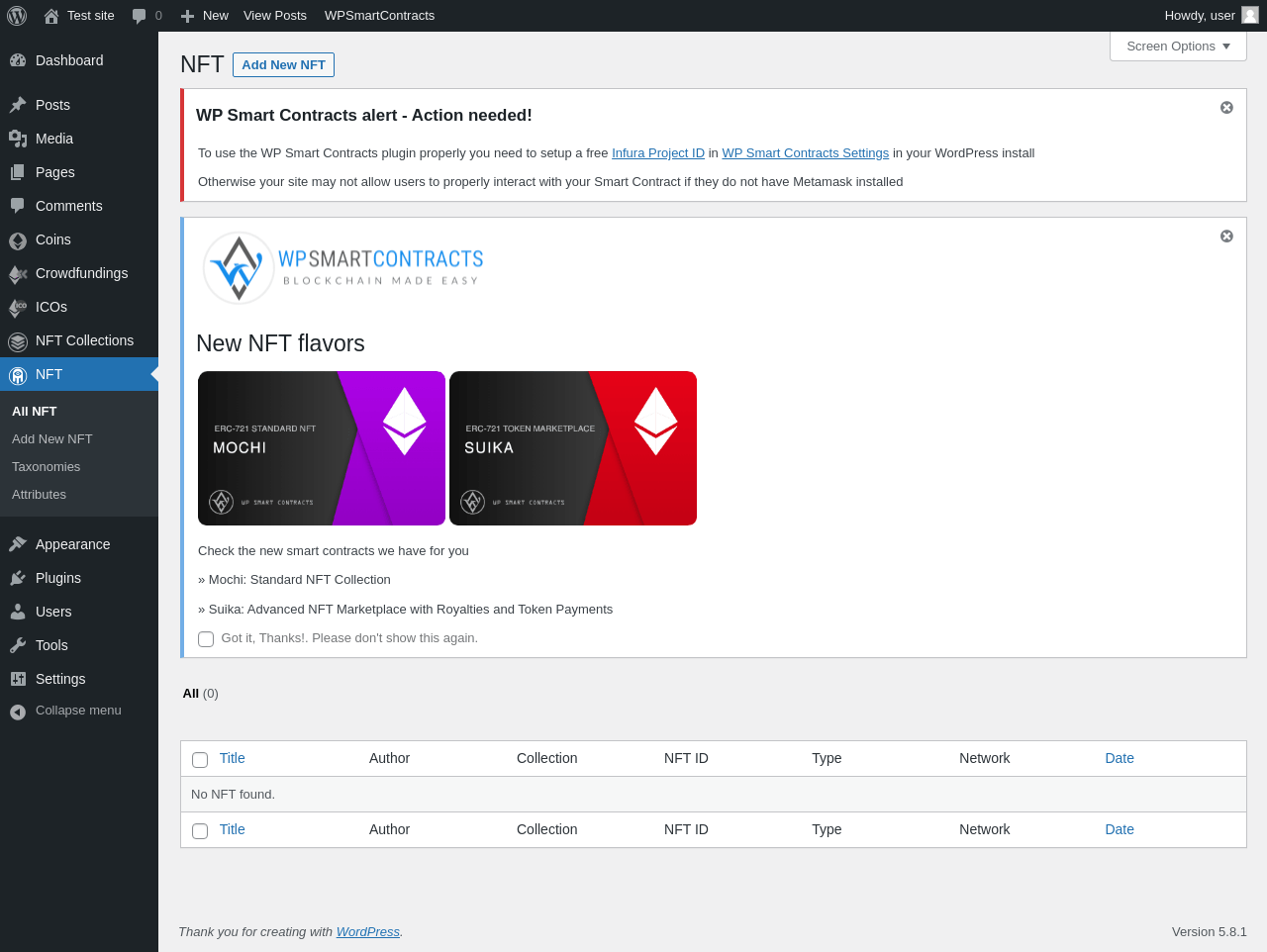Sort by Title in table footer
The width and height of the screenshot is (1267, 952).
point(232,829)
